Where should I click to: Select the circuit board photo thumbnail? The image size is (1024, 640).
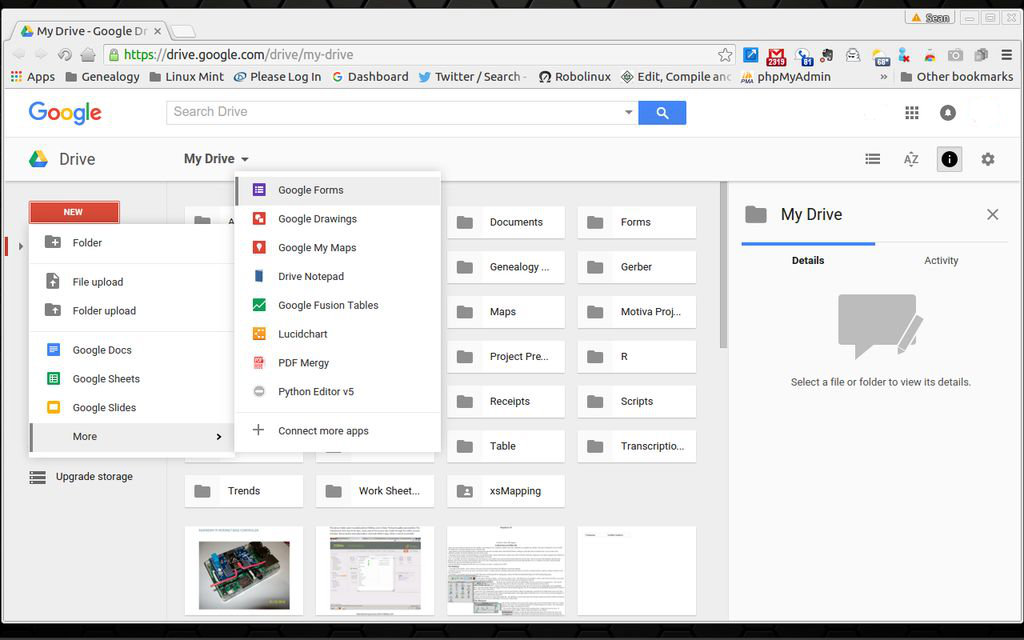pos(244,571)
